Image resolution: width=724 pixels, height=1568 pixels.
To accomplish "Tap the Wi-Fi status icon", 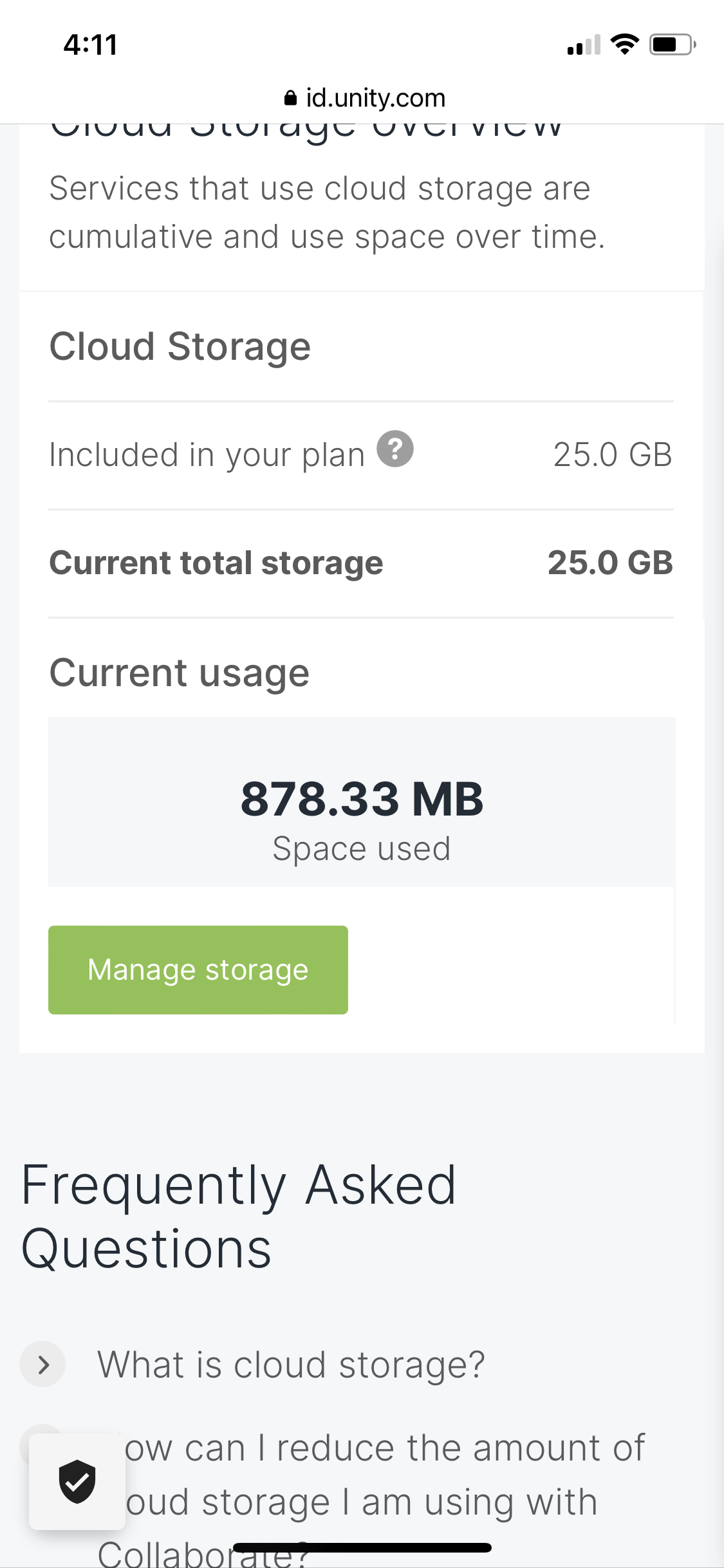I will [624, 44].
